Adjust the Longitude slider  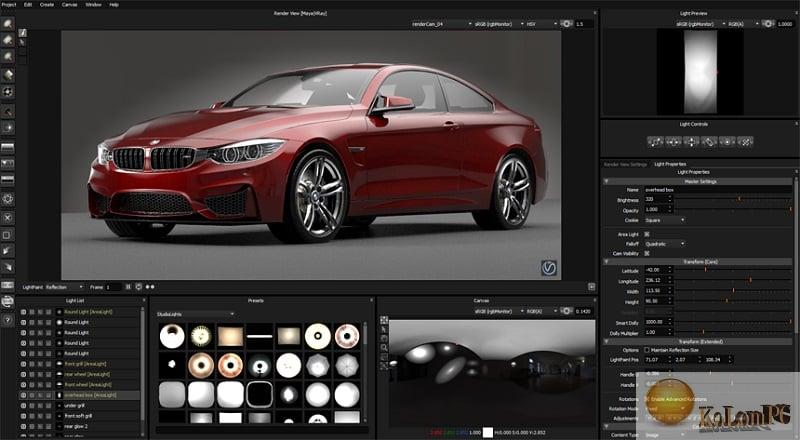733,280
